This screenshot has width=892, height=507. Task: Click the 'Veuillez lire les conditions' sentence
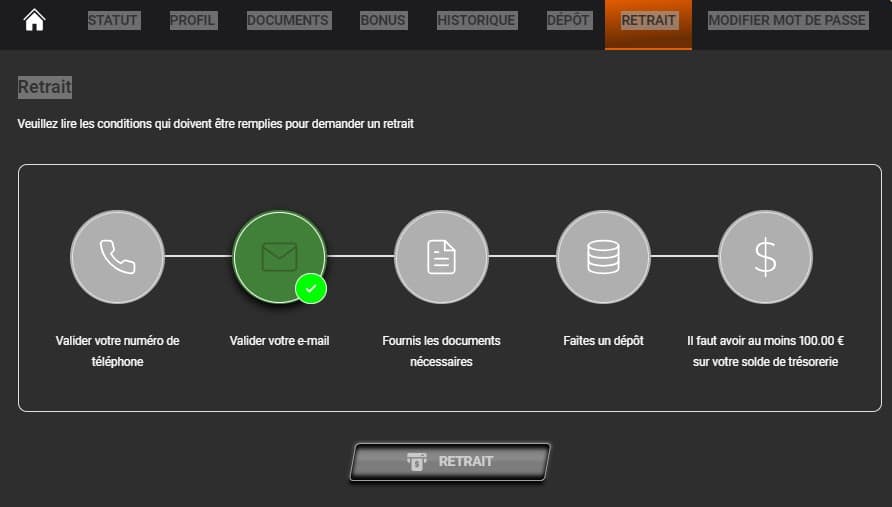216,123
